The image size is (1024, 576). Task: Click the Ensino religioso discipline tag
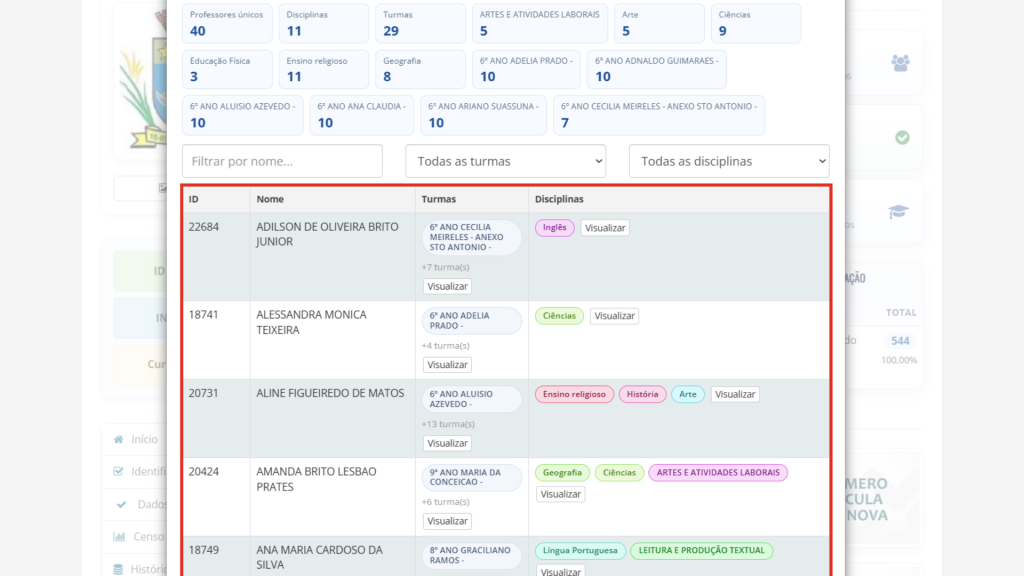click(x=574, y=394)
